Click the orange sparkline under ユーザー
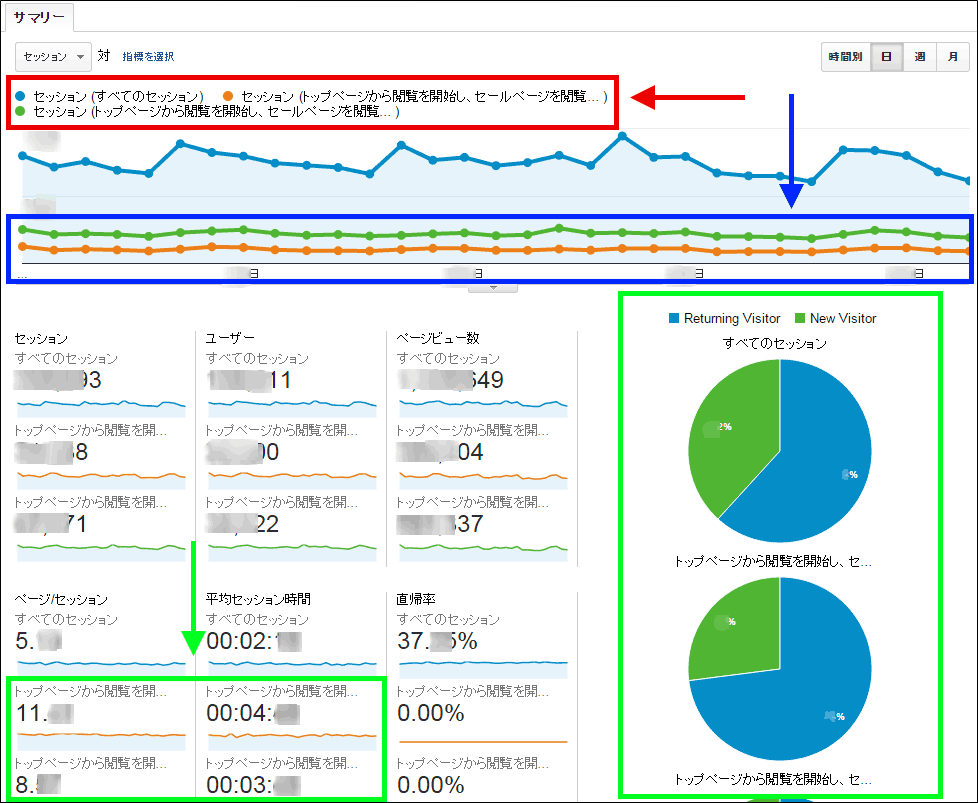The width and height of the screenshot is (978, 803). click(292, 480)
